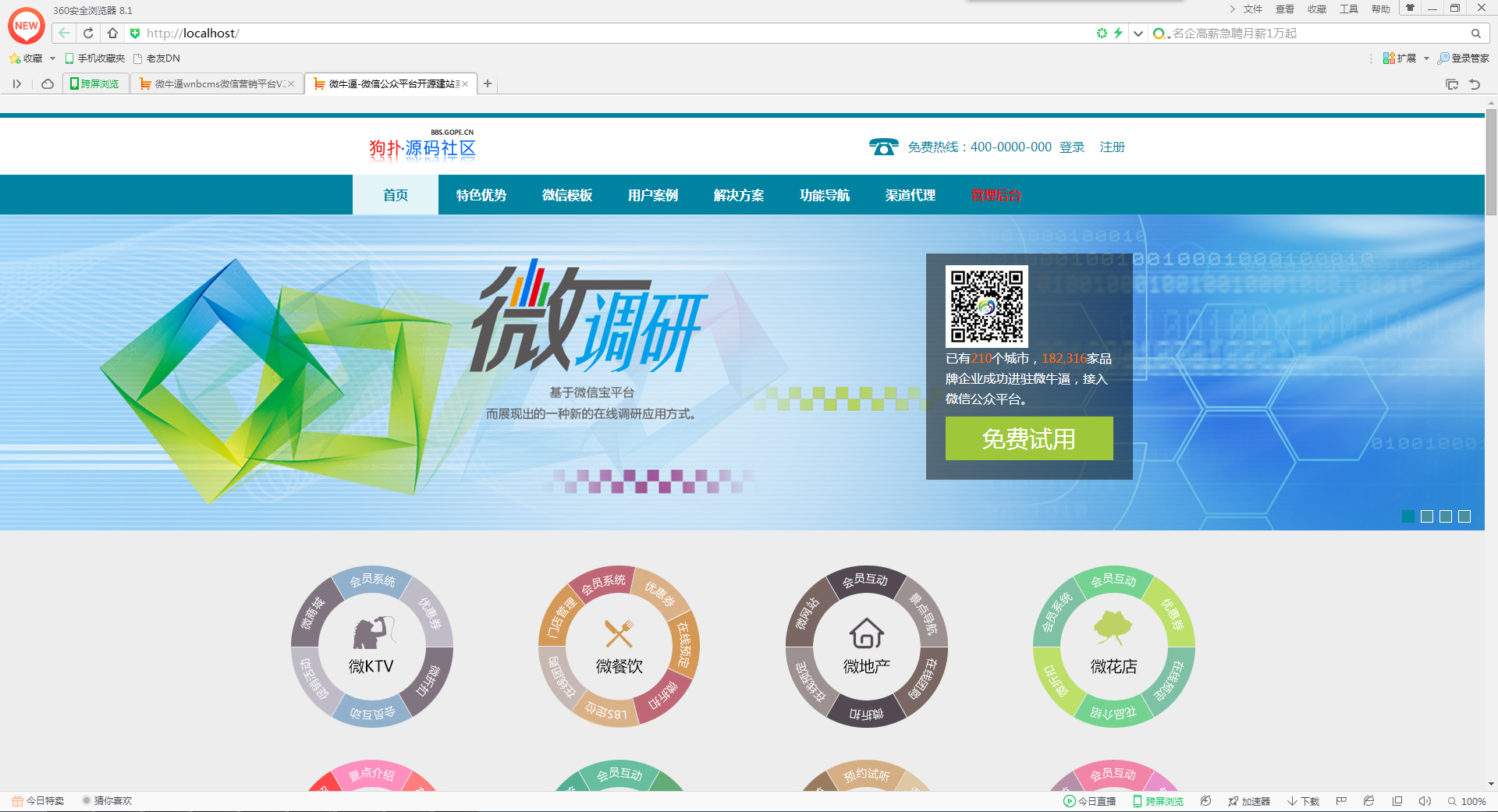
Task: Open a new tab with plus button
Action: click(488, 83)
